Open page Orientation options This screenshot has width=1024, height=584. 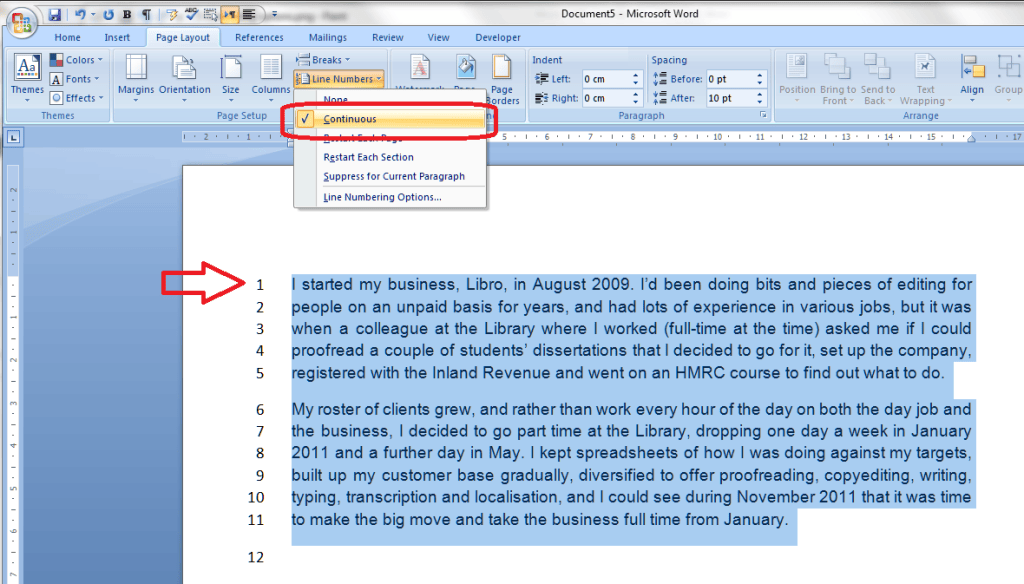point(185,78)
